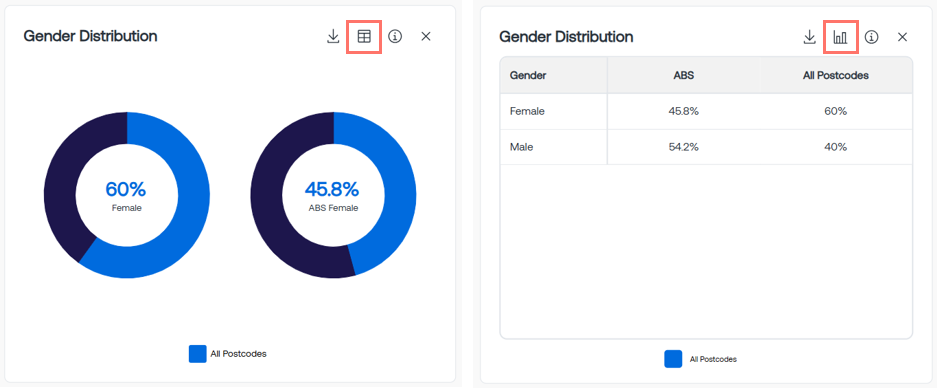Image resolution: width=937 pixels, height=388 pixels.
Task: Click the 45.8% table cell
Action: (684, 111)
